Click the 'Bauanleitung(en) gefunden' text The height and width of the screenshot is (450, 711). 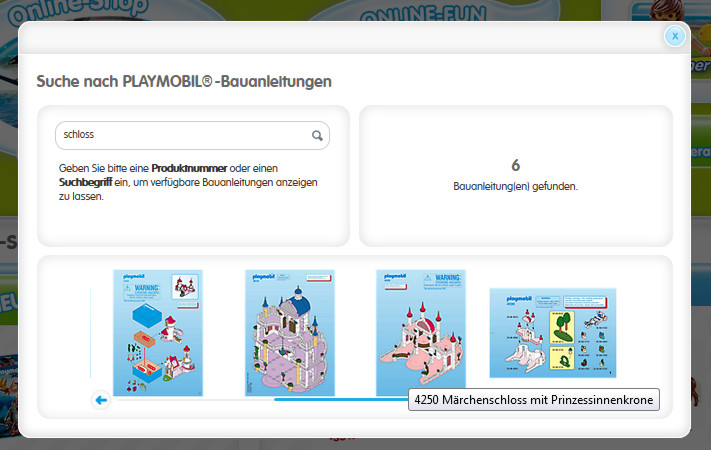(515, 186)
